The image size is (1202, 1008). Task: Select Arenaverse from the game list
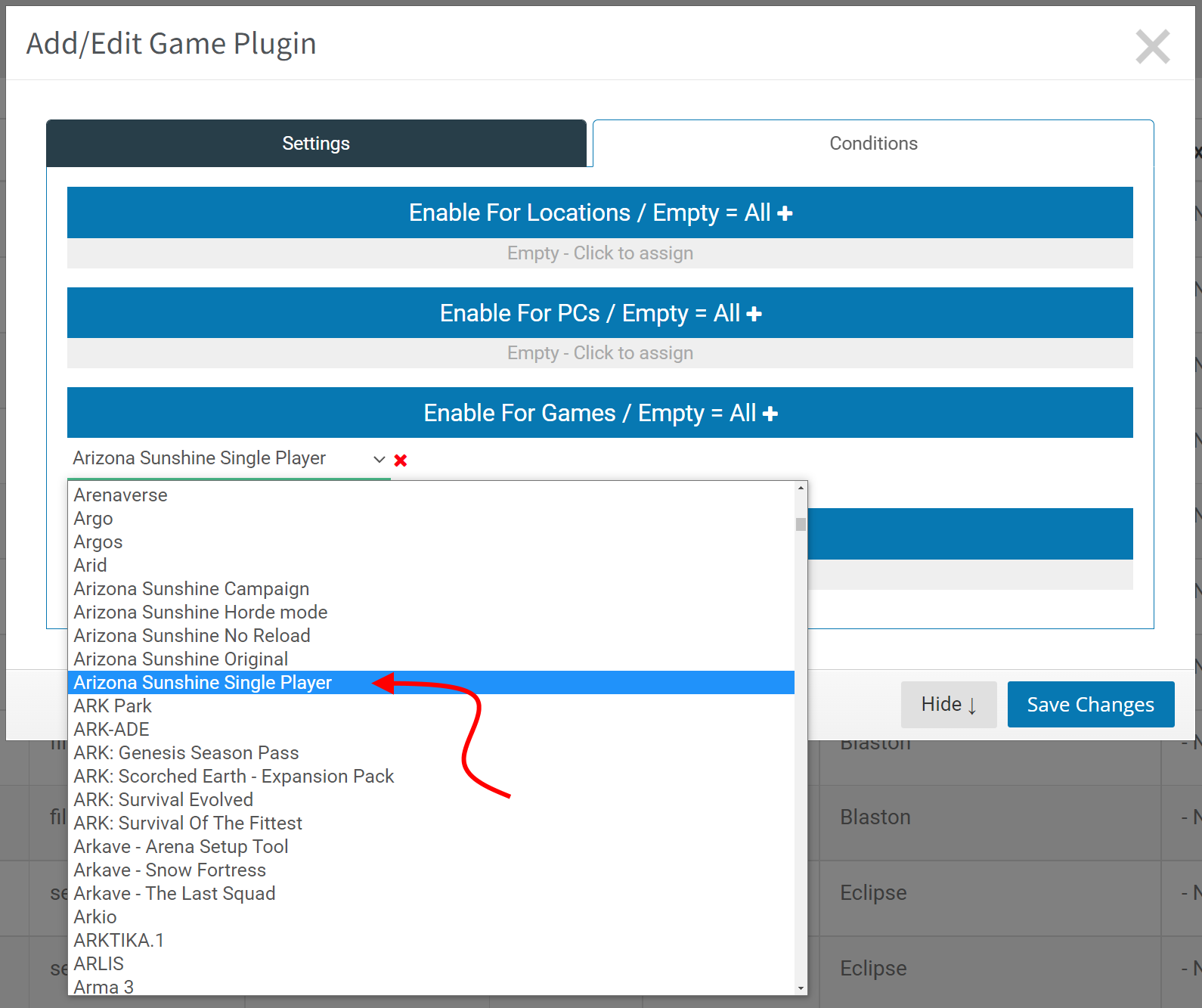(x=431, y=495)
